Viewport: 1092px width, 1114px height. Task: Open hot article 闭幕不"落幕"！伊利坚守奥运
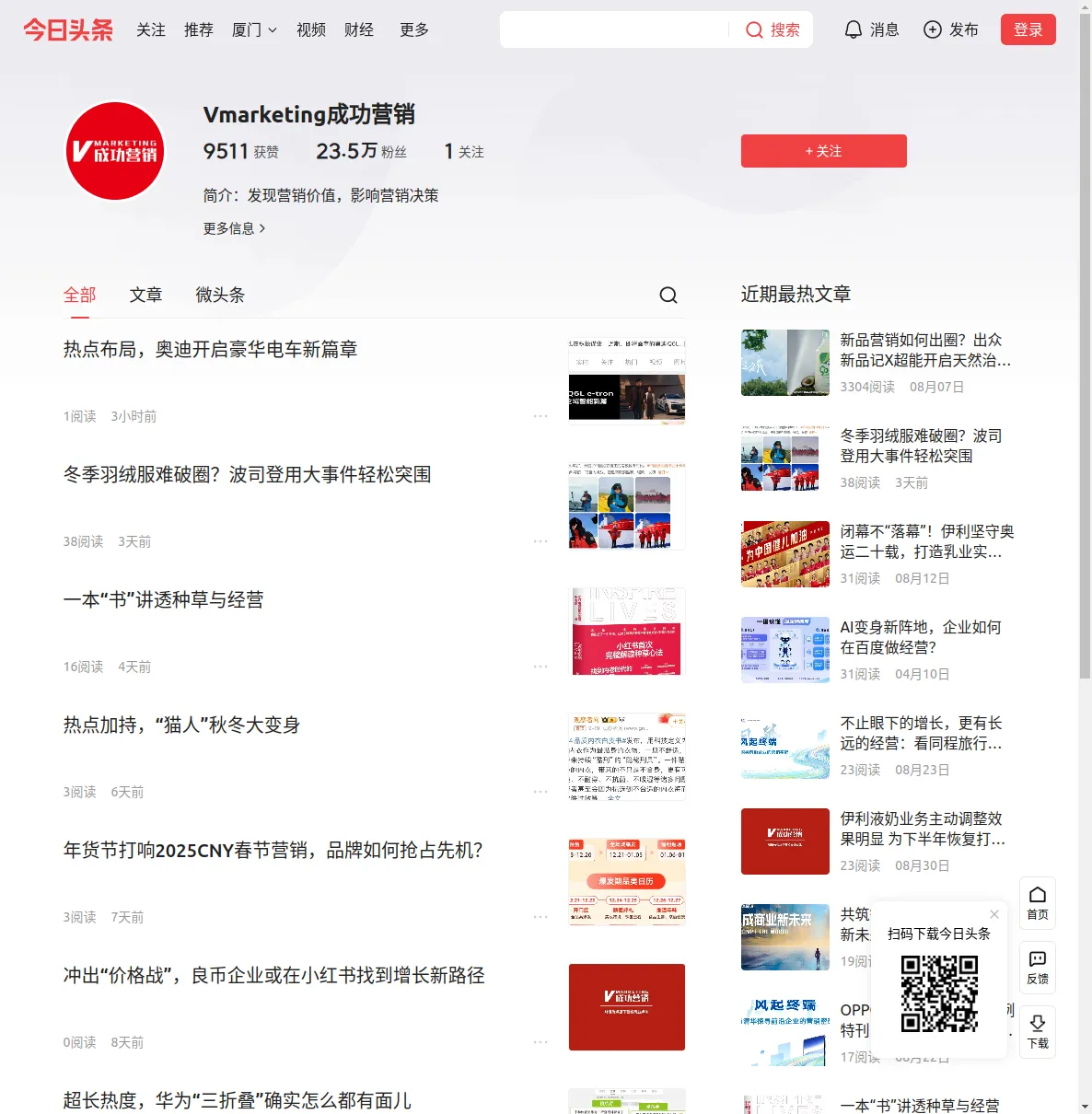click(x=926, y=542)
